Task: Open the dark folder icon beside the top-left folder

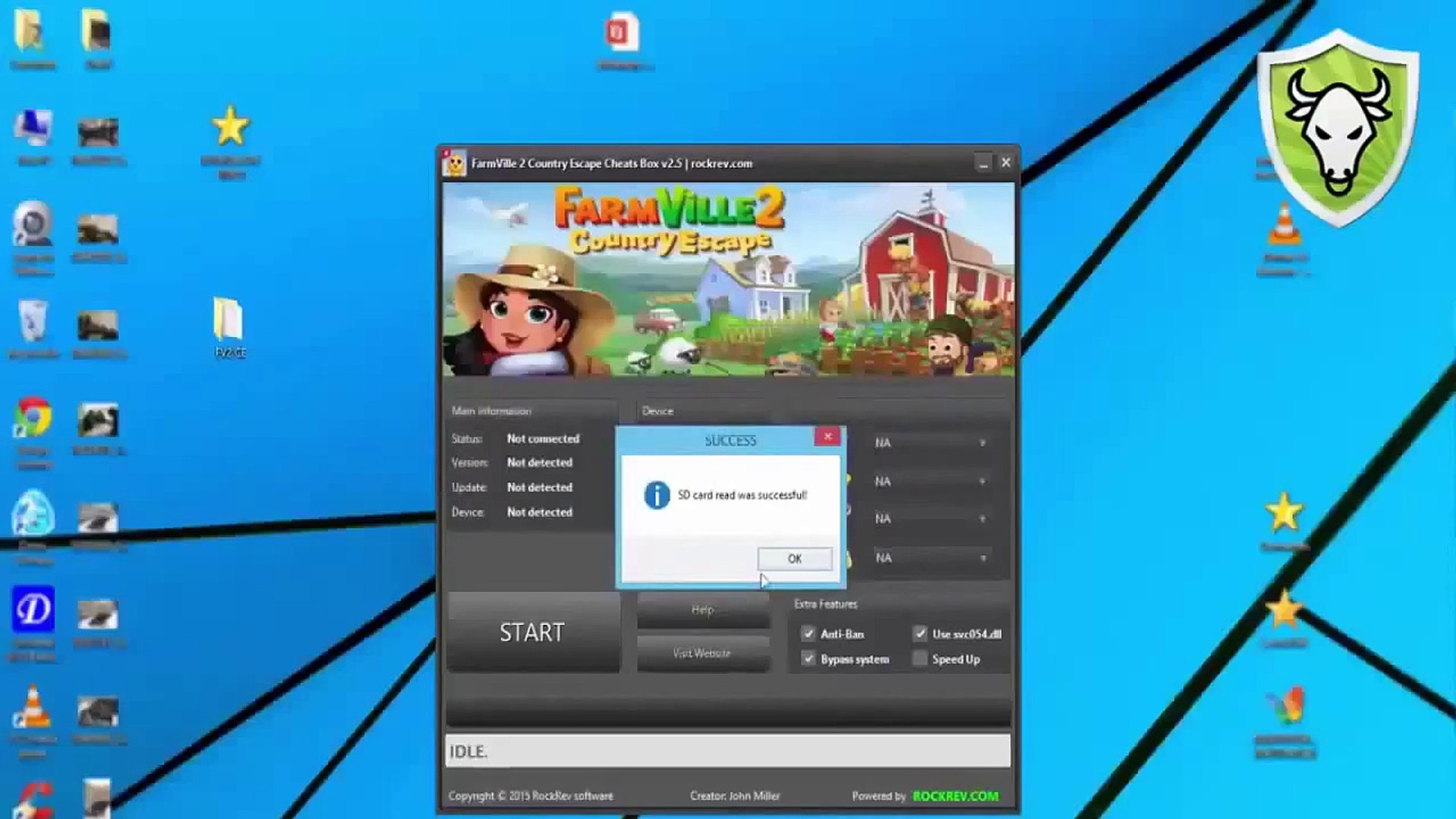Action: [x=97, y=30]
